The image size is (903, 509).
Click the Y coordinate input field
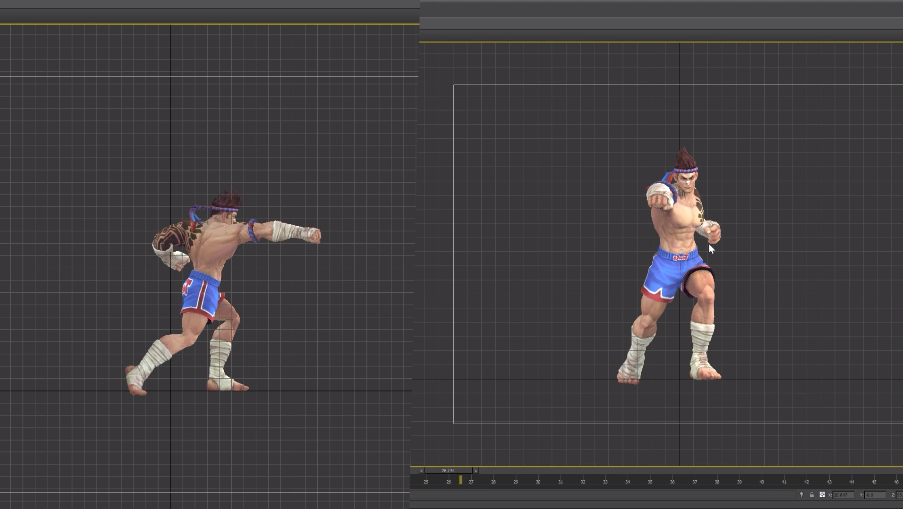tap(875, 495)
